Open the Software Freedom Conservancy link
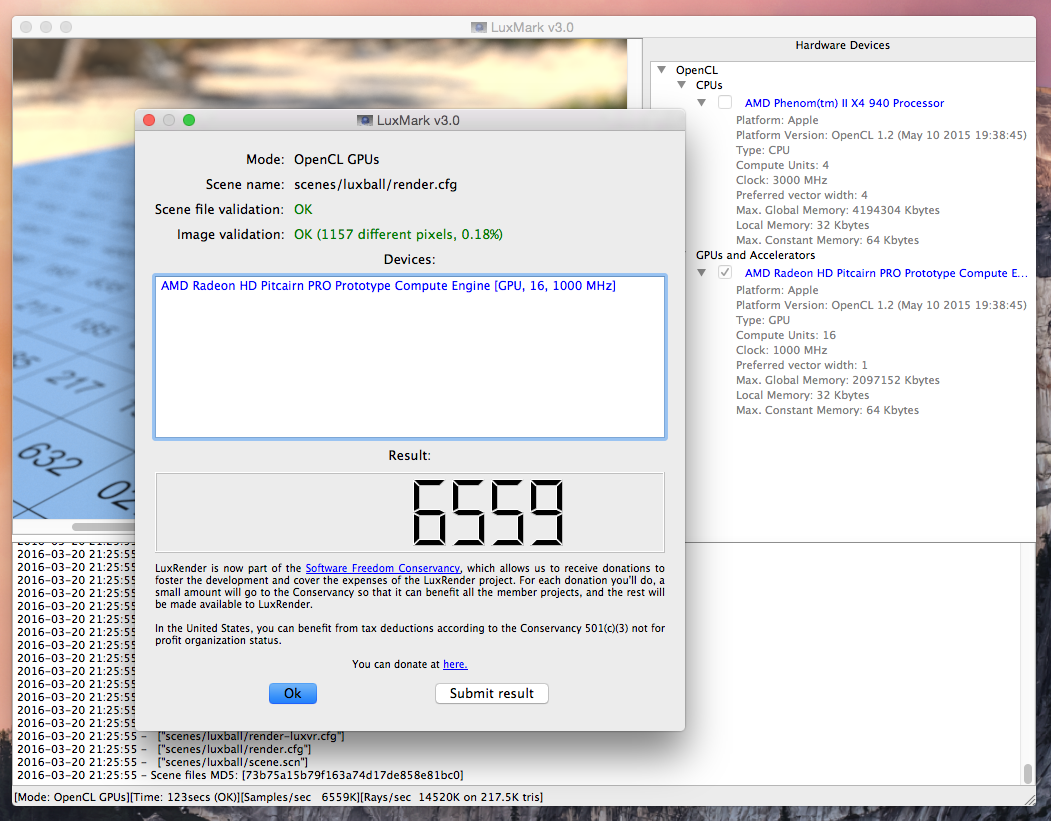The image size is (1051, 821). pyautogui.click(x=382, y=568)
